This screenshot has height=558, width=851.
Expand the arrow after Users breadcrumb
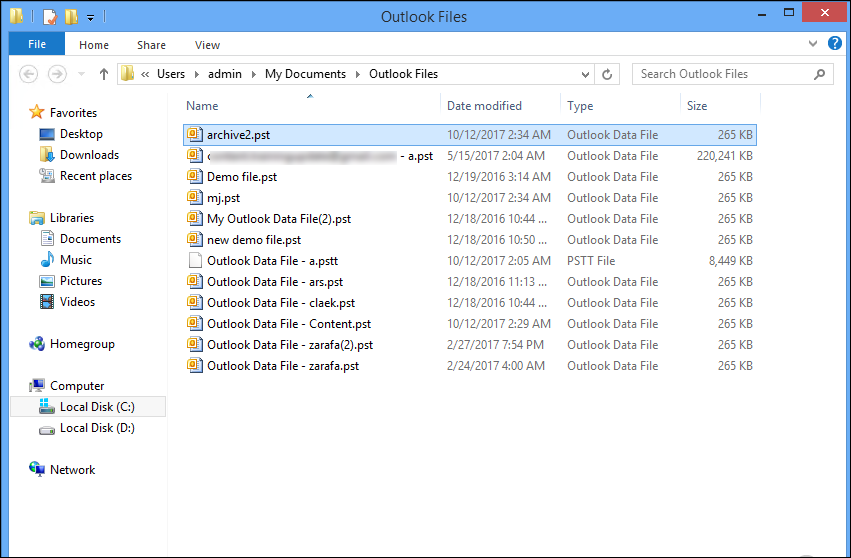(196, 74)
